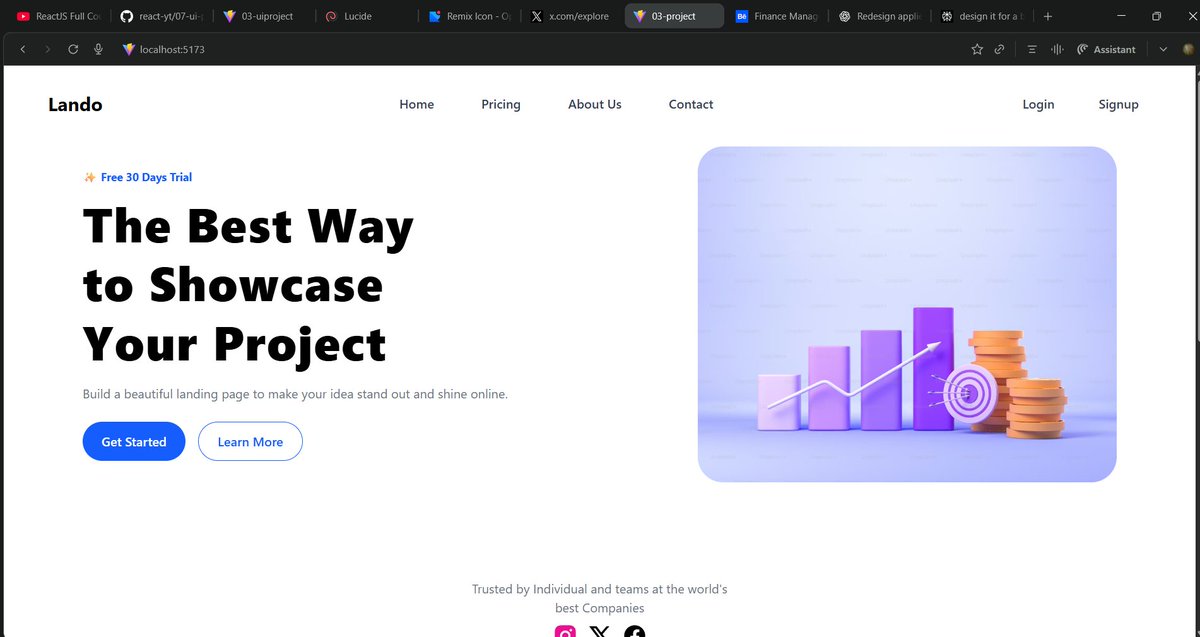Select Pricing in the navigation menu

[x=500, y=104]
